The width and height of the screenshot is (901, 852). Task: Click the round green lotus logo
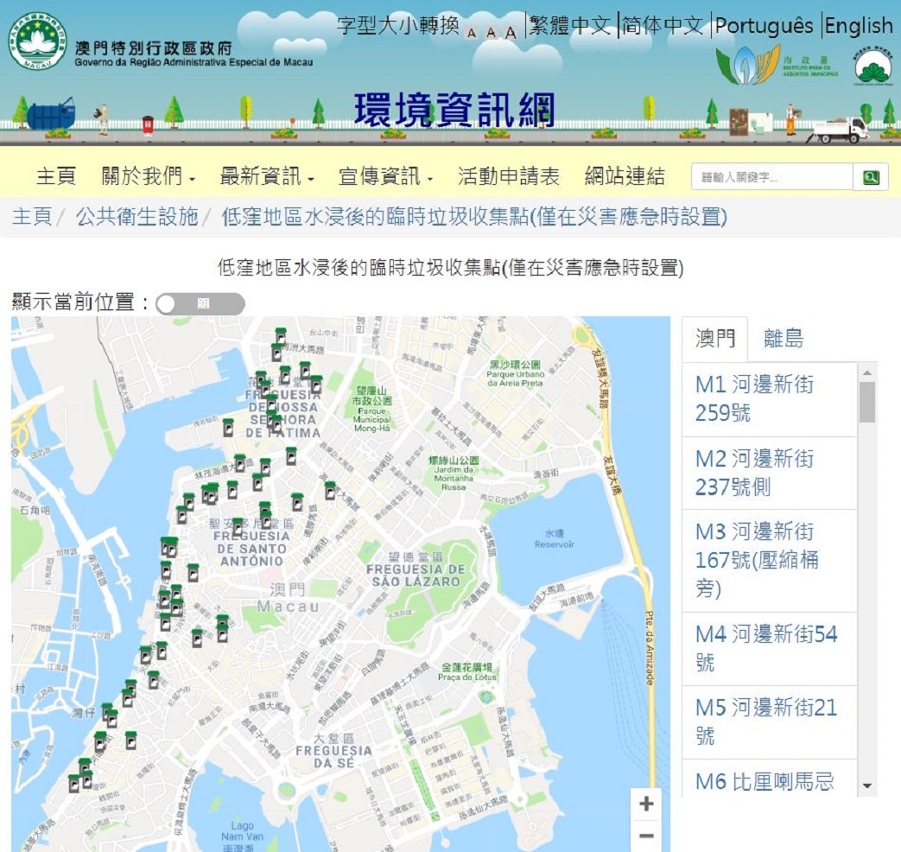coord(873,65)
